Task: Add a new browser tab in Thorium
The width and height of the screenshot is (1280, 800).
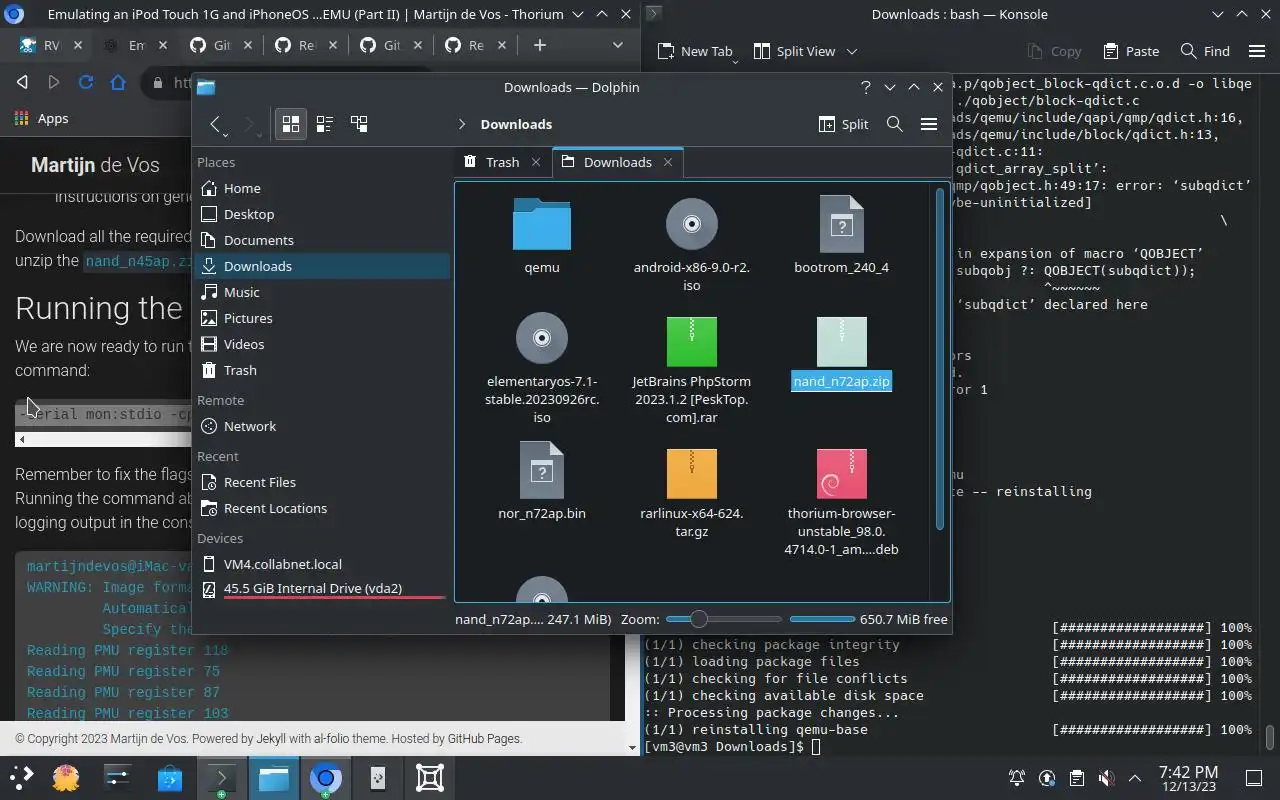Action: [x=540, y=45]
